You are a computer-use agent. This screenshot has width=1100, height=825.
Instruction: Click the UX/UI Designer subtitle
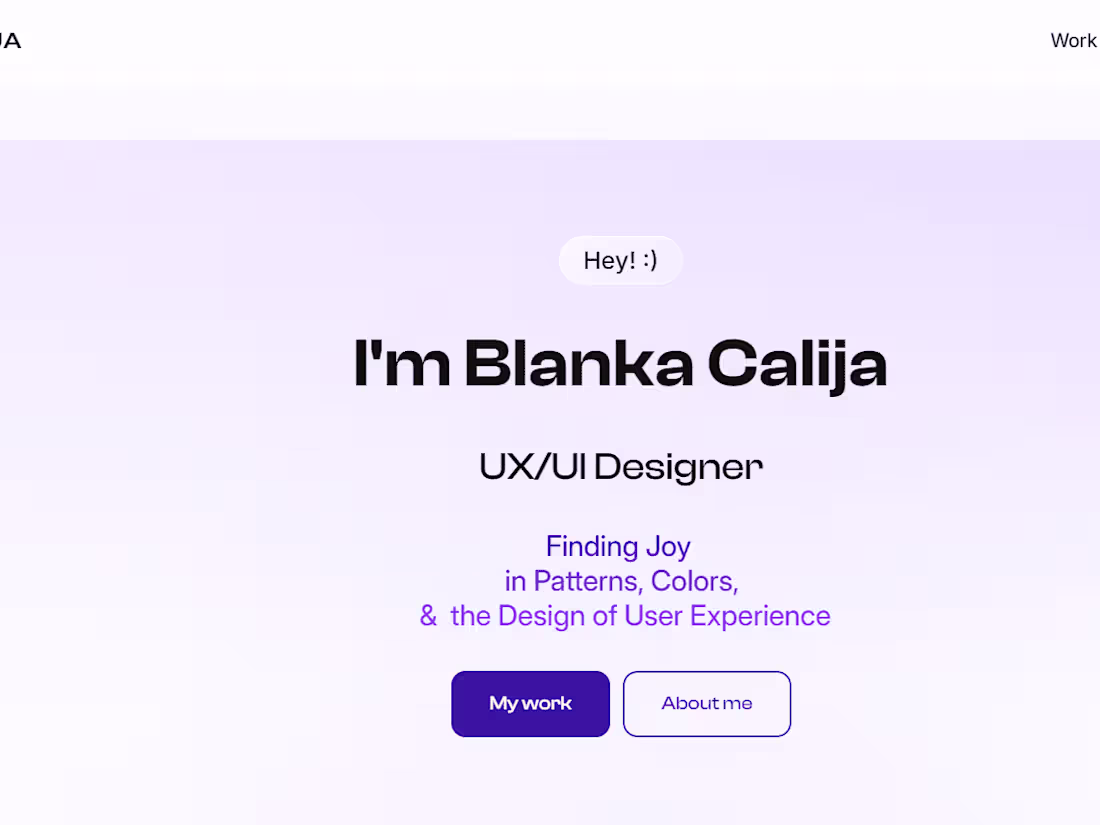coord(620,466)
